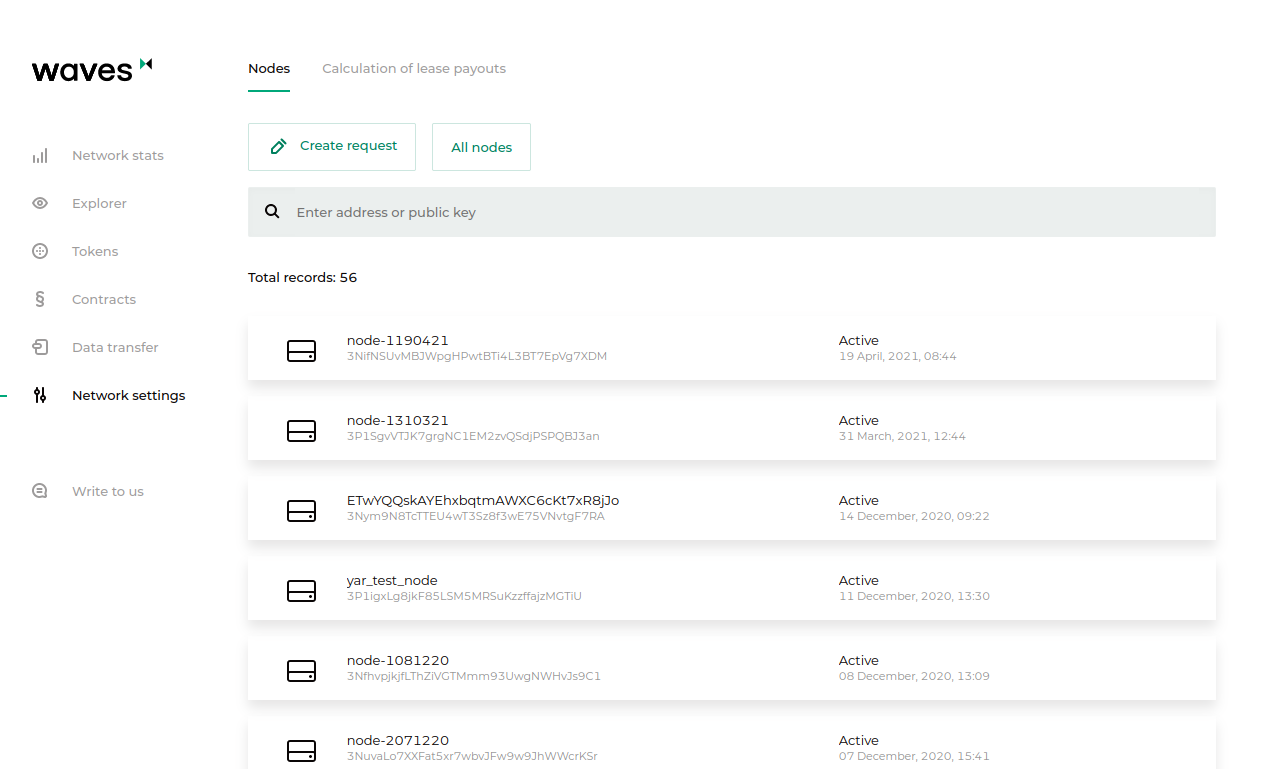Open Write to us link
The height and width of the screenshot is (769, 1275).
(108, 492)
